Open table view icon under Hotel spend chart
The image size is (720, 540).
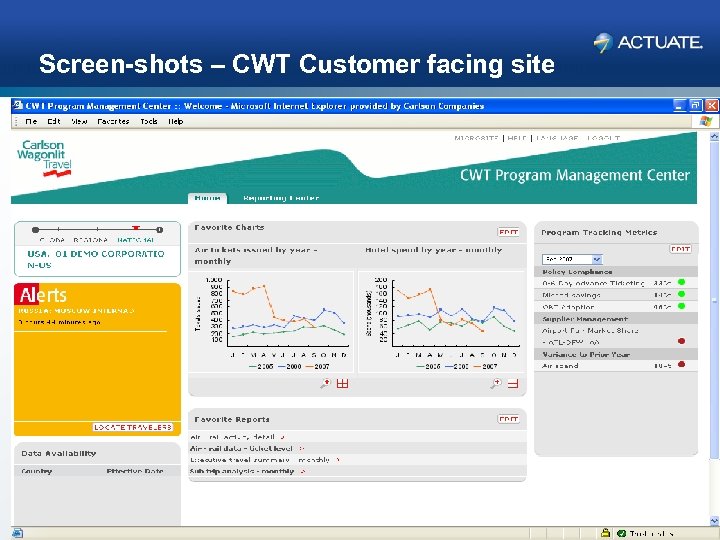pos(513,383)
